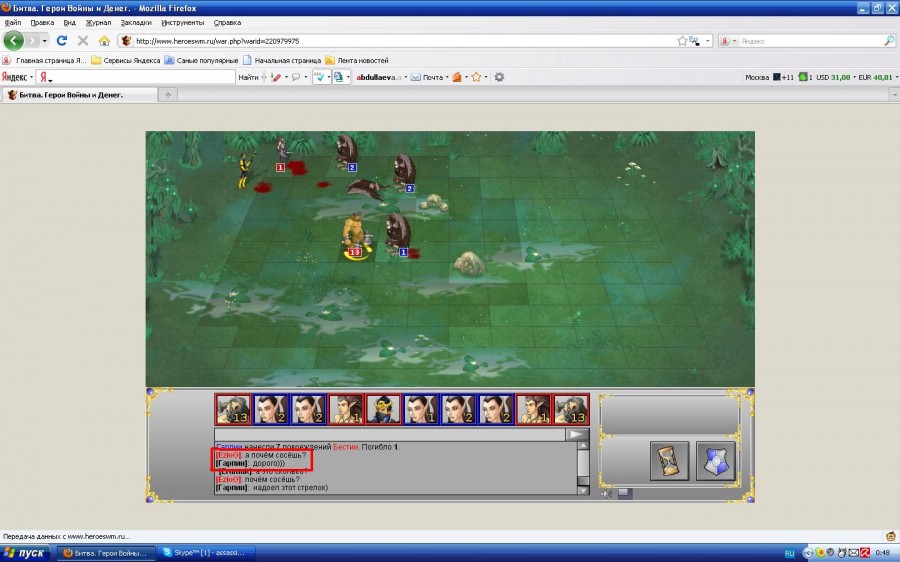Open the back/forward history dropdown
Viewport: 900px width, 562px height.
[x=45, y=41]
